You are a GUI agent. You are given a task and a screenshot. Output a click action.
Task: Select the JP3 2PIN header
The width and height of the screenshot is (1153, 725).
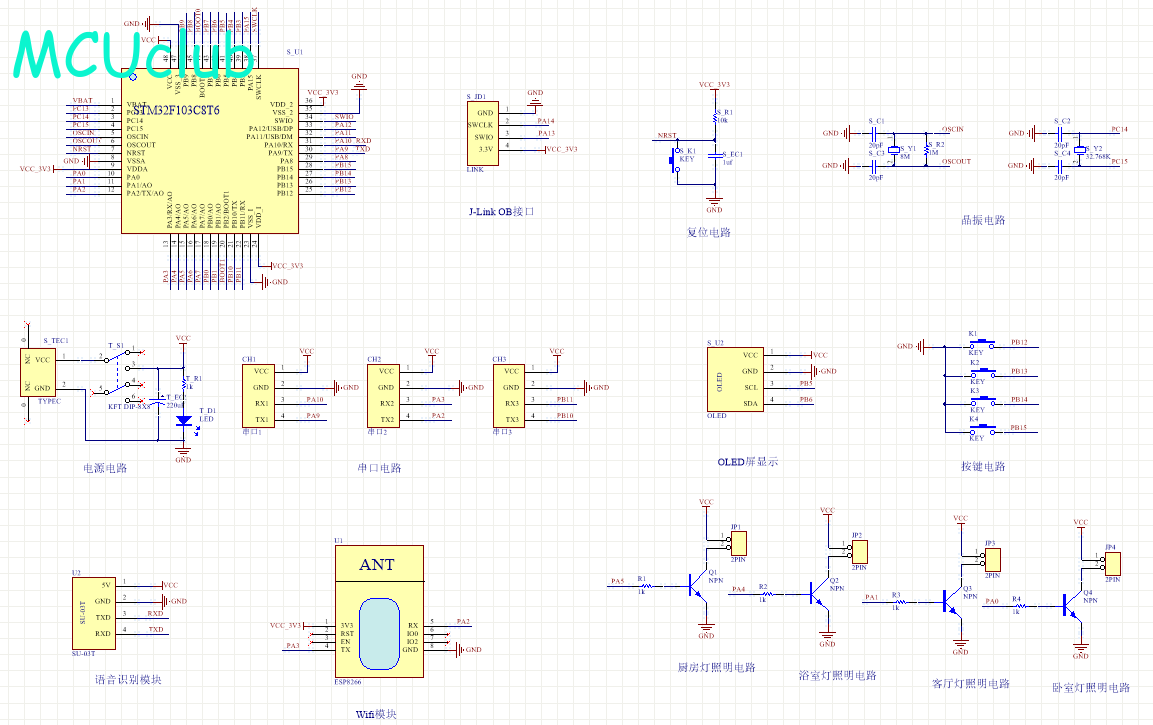click(x=992, y=560)
